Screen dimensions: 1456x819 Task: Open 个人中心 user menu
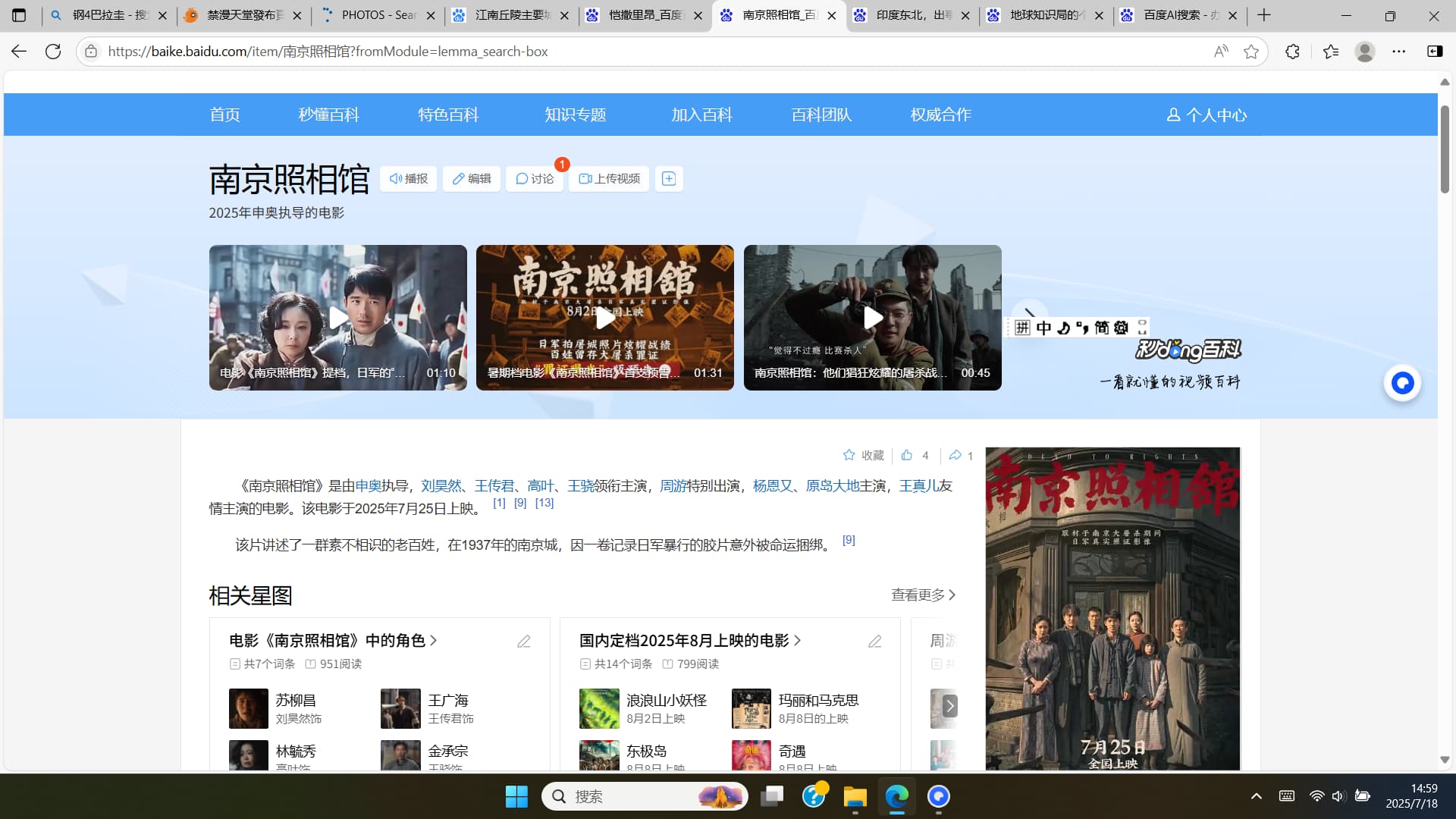pyautogui.click(x=1207, y=115)
